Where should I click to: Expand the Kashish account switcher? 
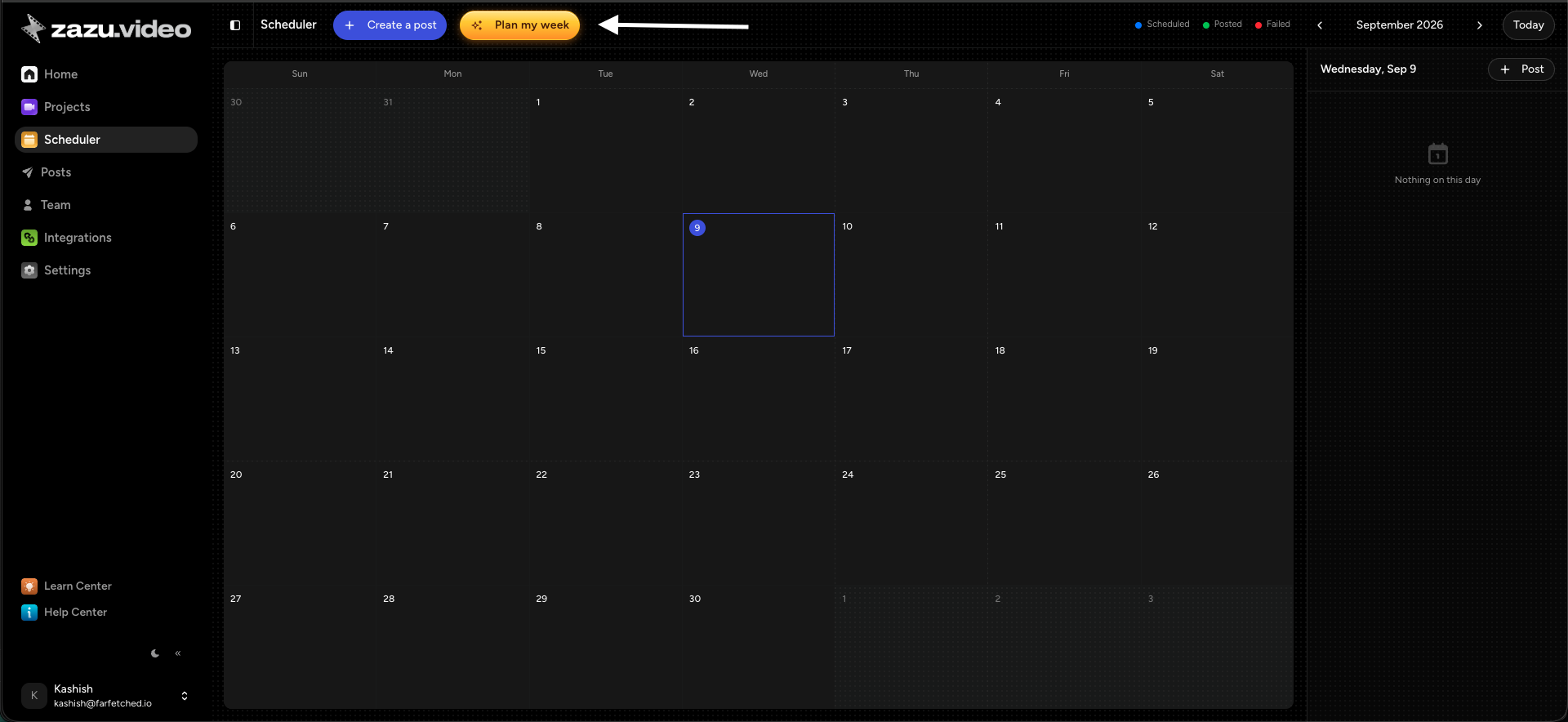185,696
